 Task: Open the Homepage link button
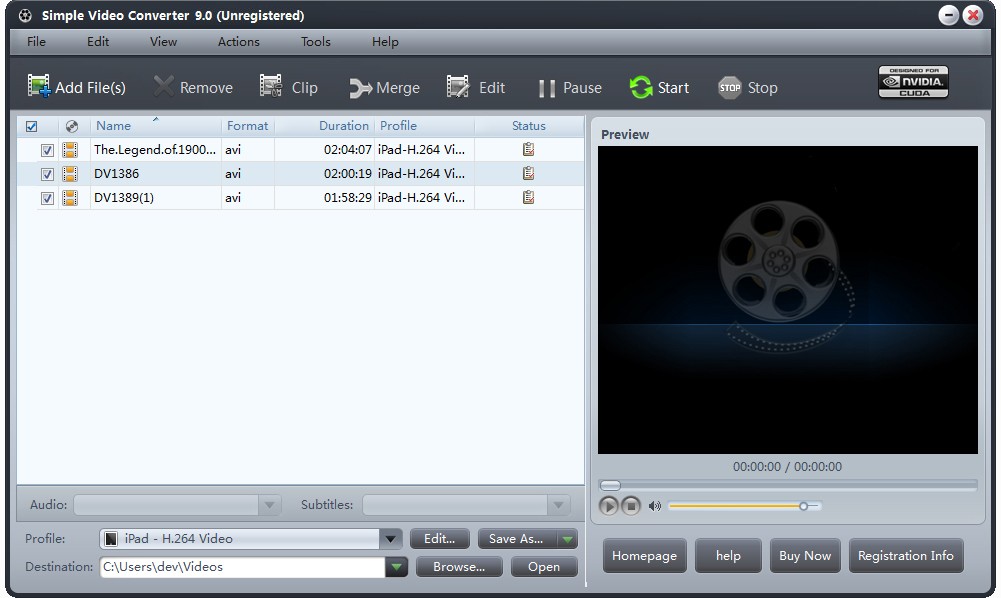(x=644, y=556)
